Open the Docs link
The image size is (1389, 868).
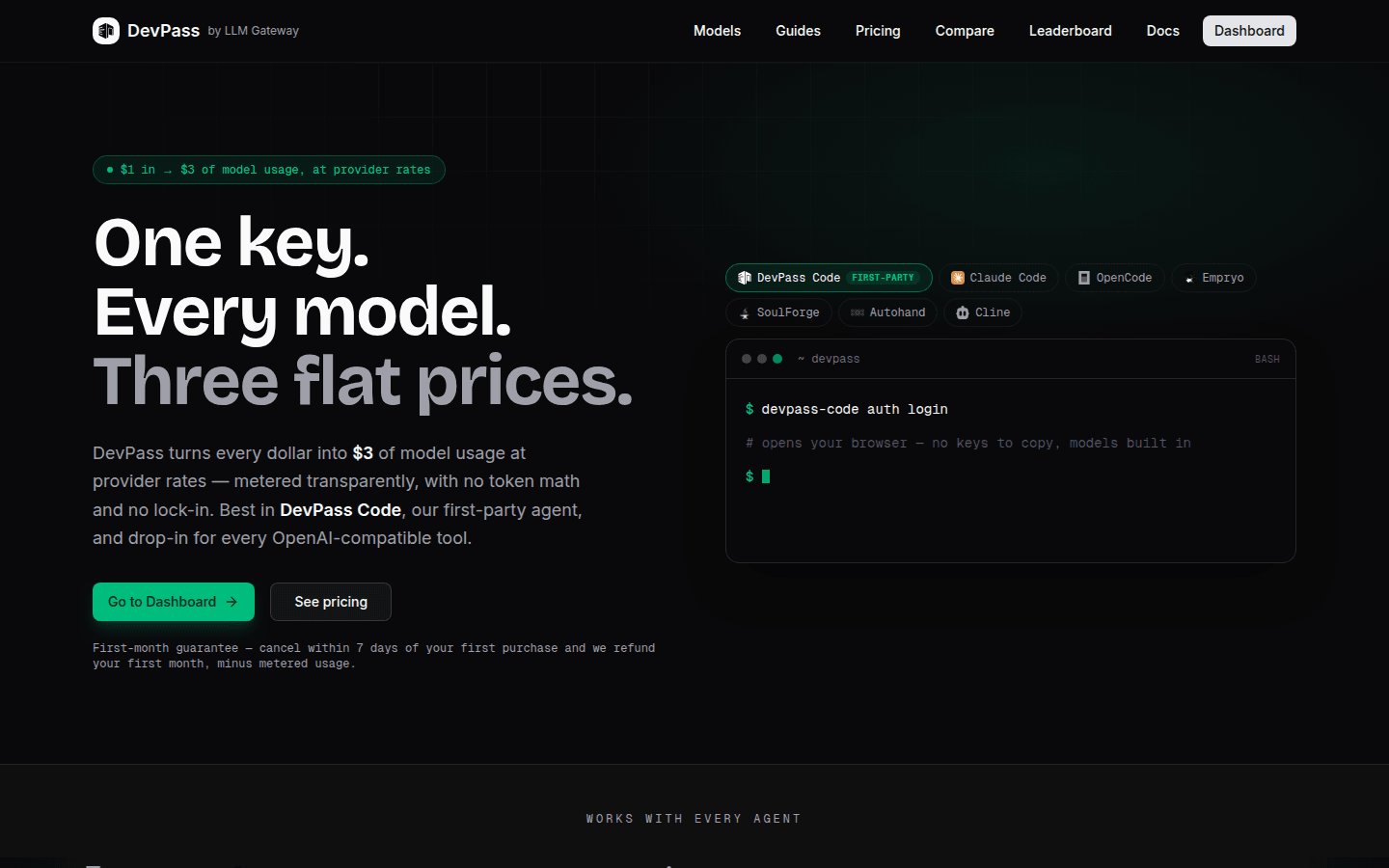click(x=1162, y=31)
